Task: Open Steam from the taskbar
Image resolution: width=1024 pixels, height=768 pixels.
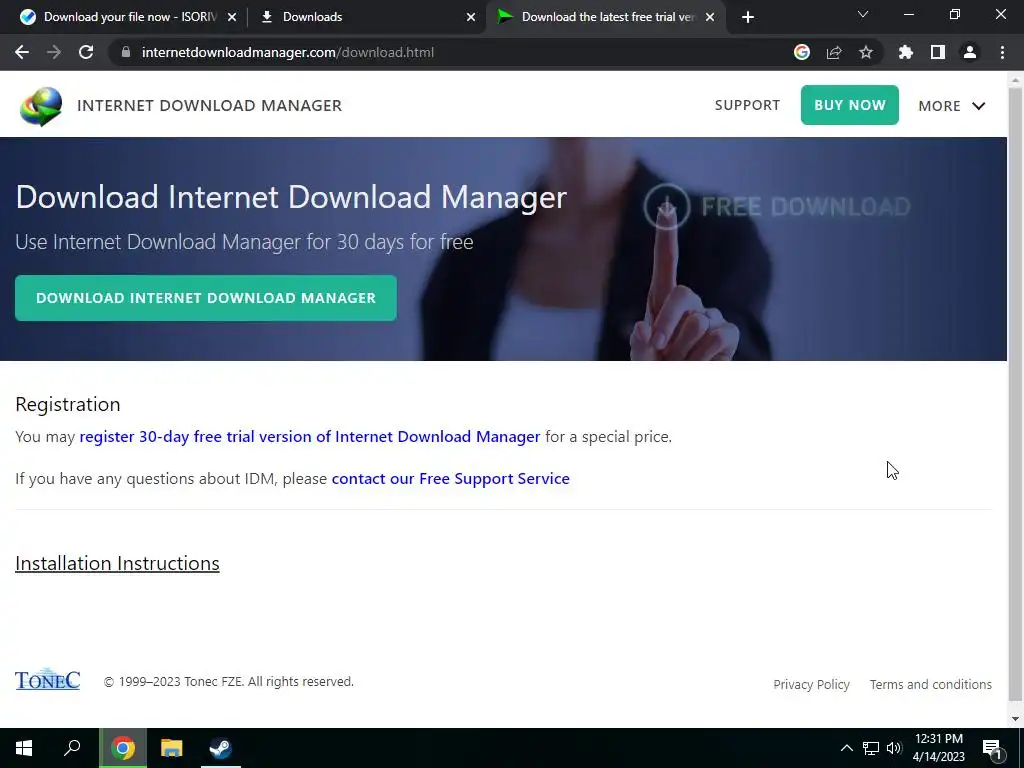Action: click(x=220, y=748)
